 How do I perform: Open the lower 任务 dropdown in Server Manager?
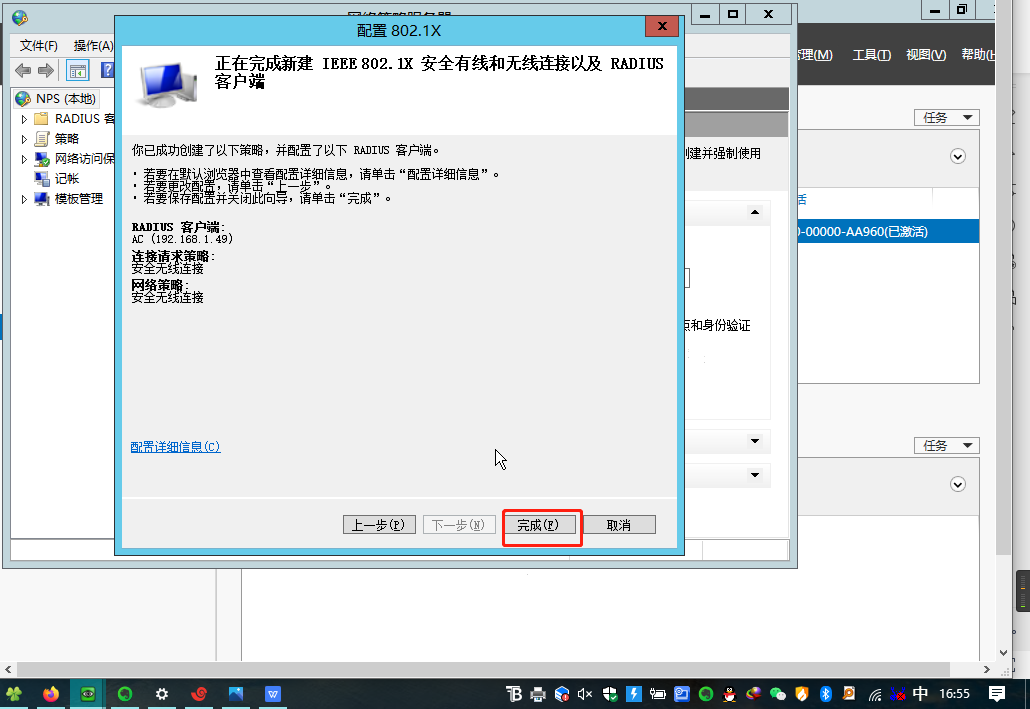tap(947, 446)
